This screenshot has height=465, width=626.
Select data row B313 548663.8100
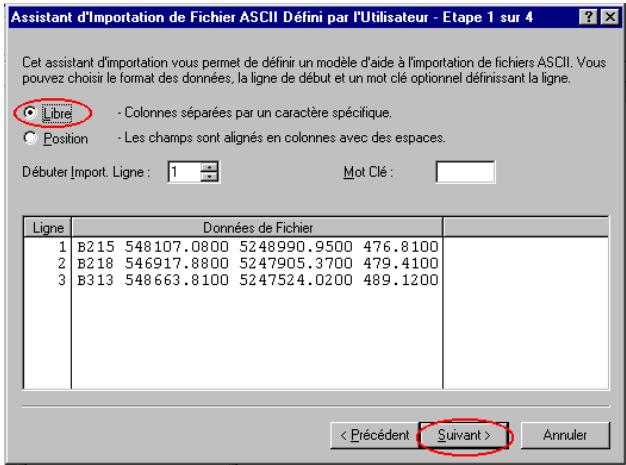tap(258, 280)
